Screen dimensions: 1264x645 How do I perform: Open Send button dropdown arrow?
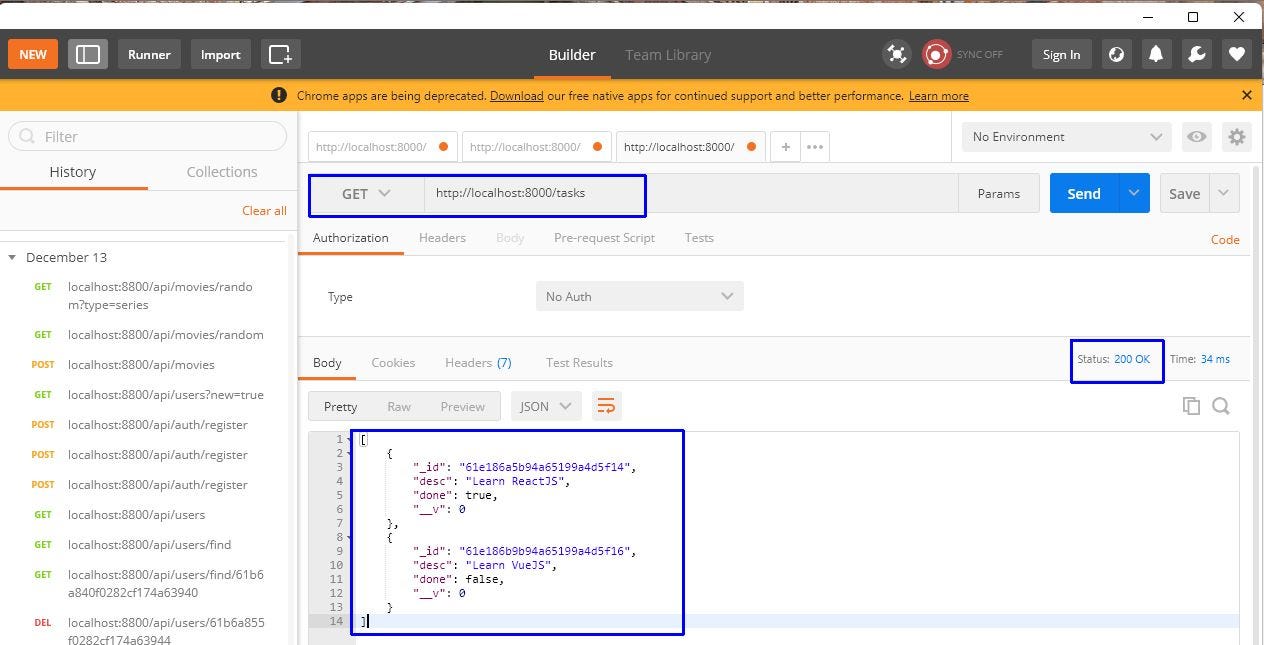pyautogui.click(x=1133, y=193)
